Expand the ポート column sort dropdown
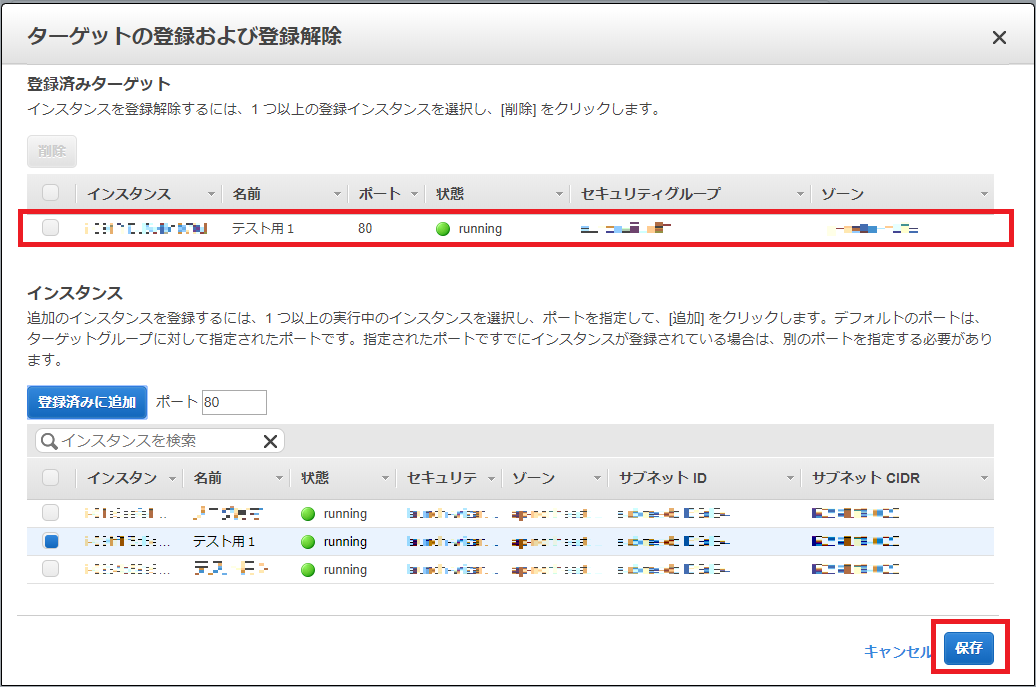 [x=413, y=194]
